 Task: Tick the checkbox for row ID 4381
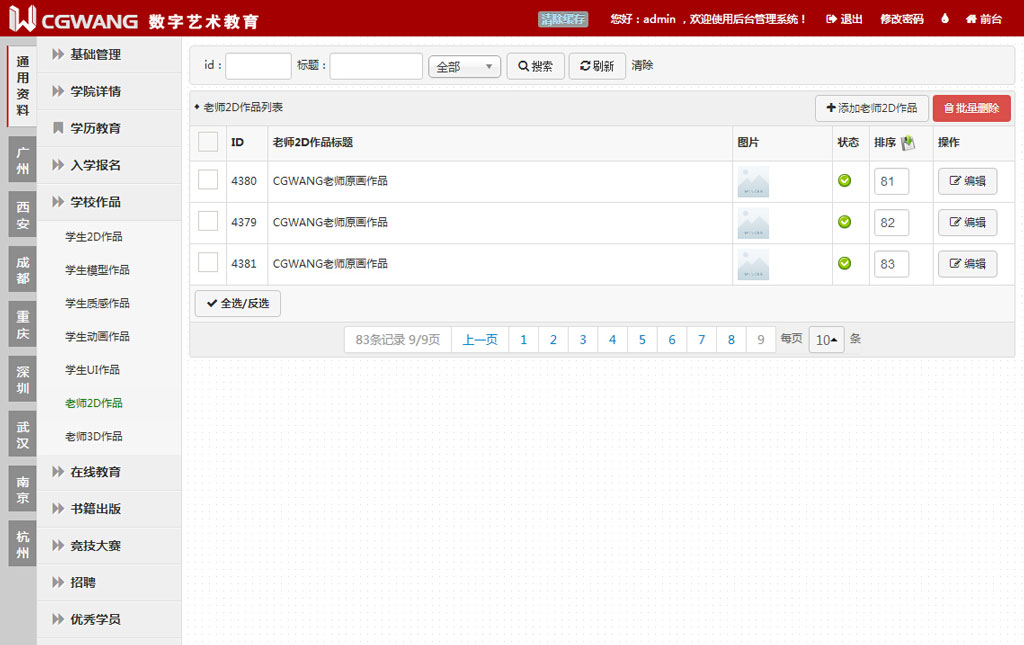(x=208, y=262)
